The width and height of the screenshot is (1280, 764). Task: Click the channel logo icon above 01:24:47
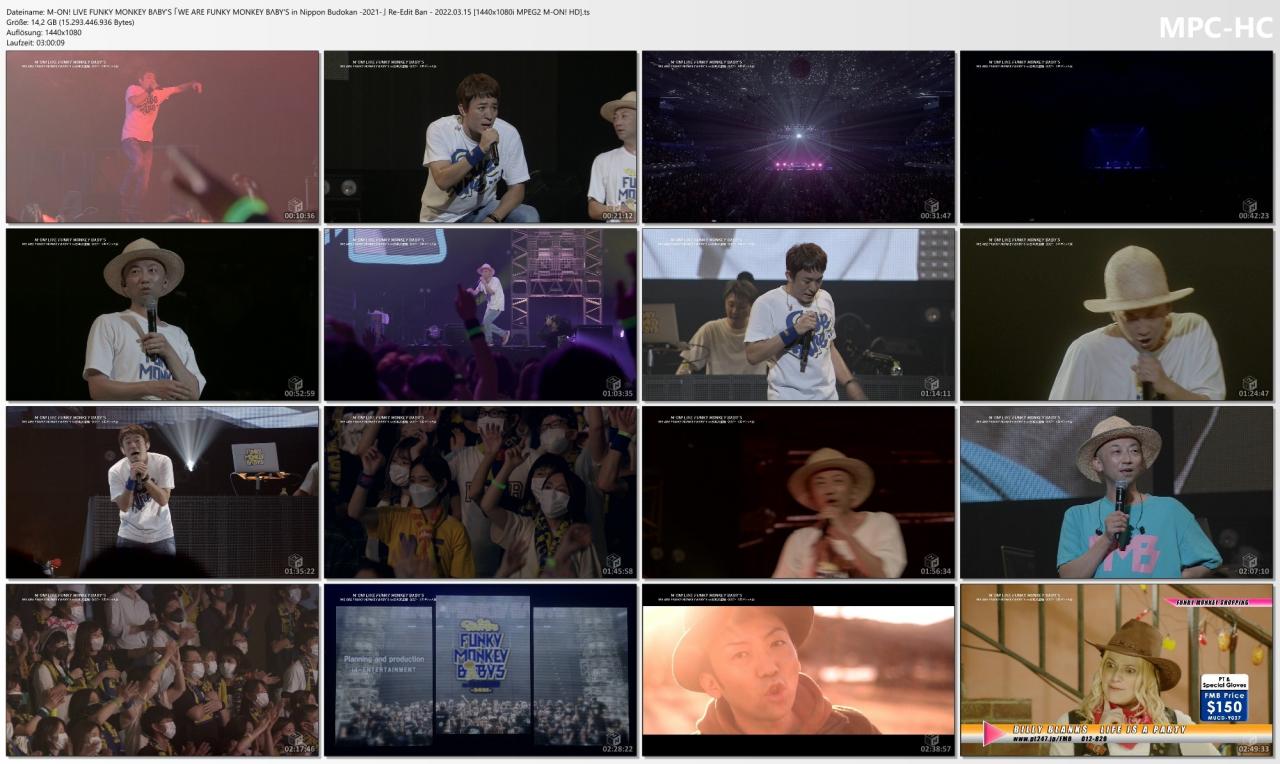tap(1249, 383)
